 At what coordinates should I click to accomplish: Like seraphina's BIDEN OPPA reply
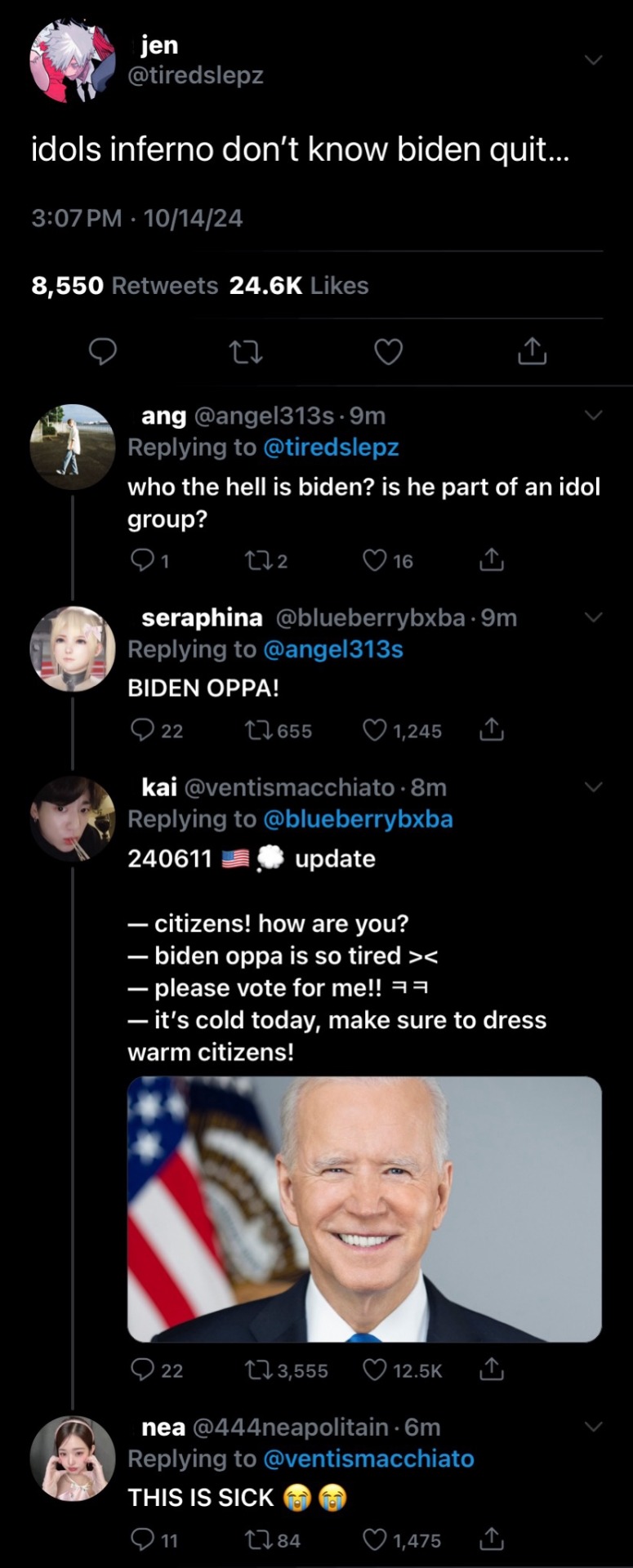point(374,730)
